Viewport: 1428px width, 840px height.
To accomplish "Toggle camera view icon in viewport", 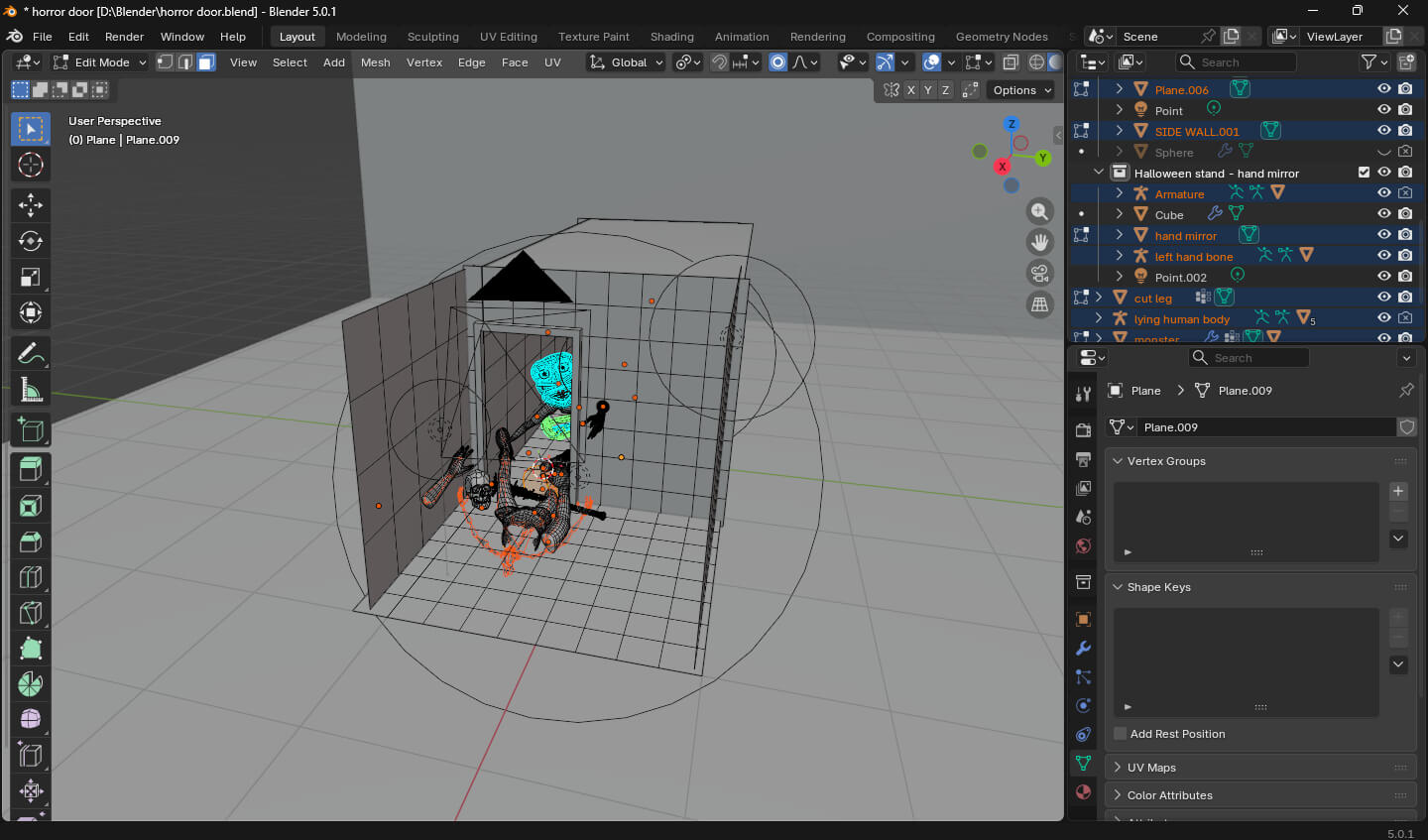I will 1039,273.
